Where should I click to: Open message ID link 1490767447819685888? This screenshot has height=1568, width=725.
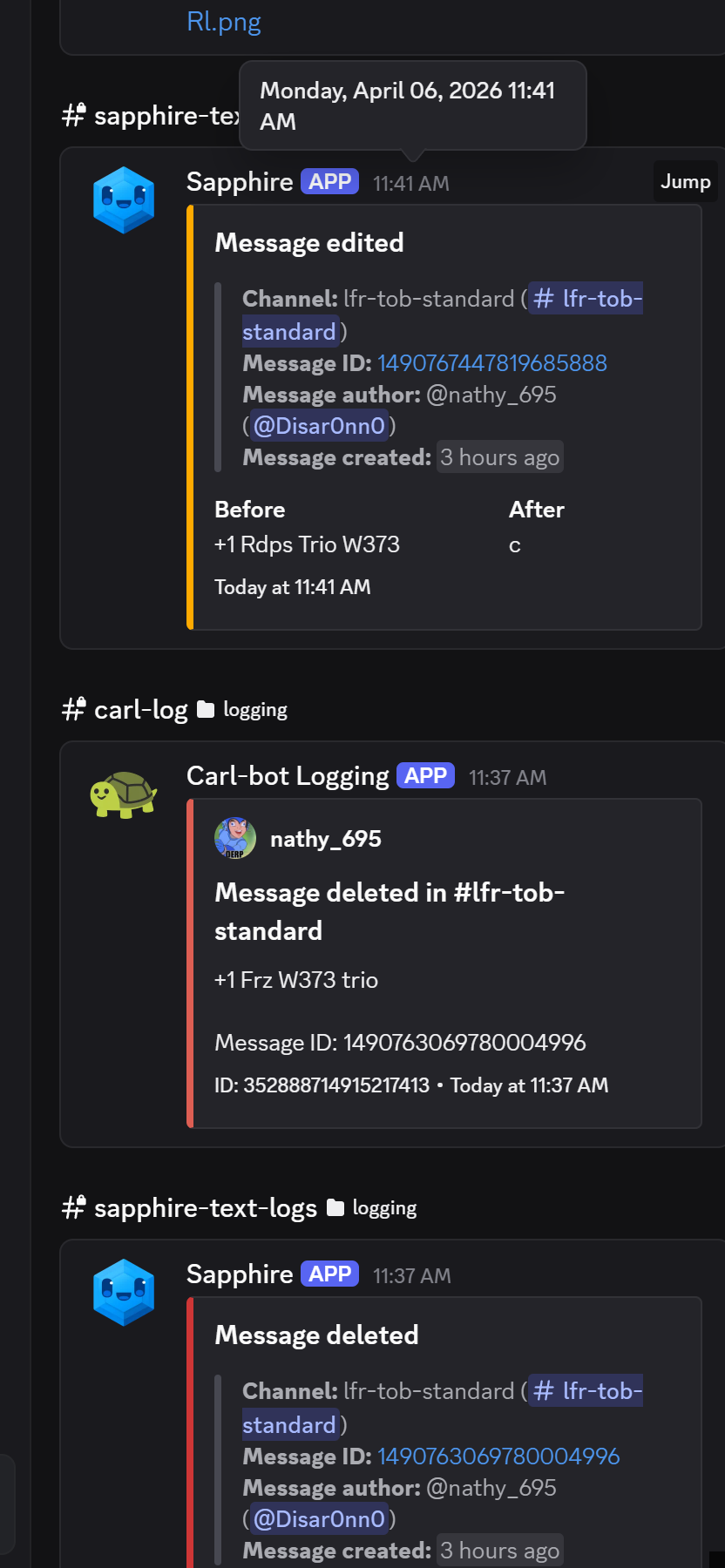pos(492,362)
